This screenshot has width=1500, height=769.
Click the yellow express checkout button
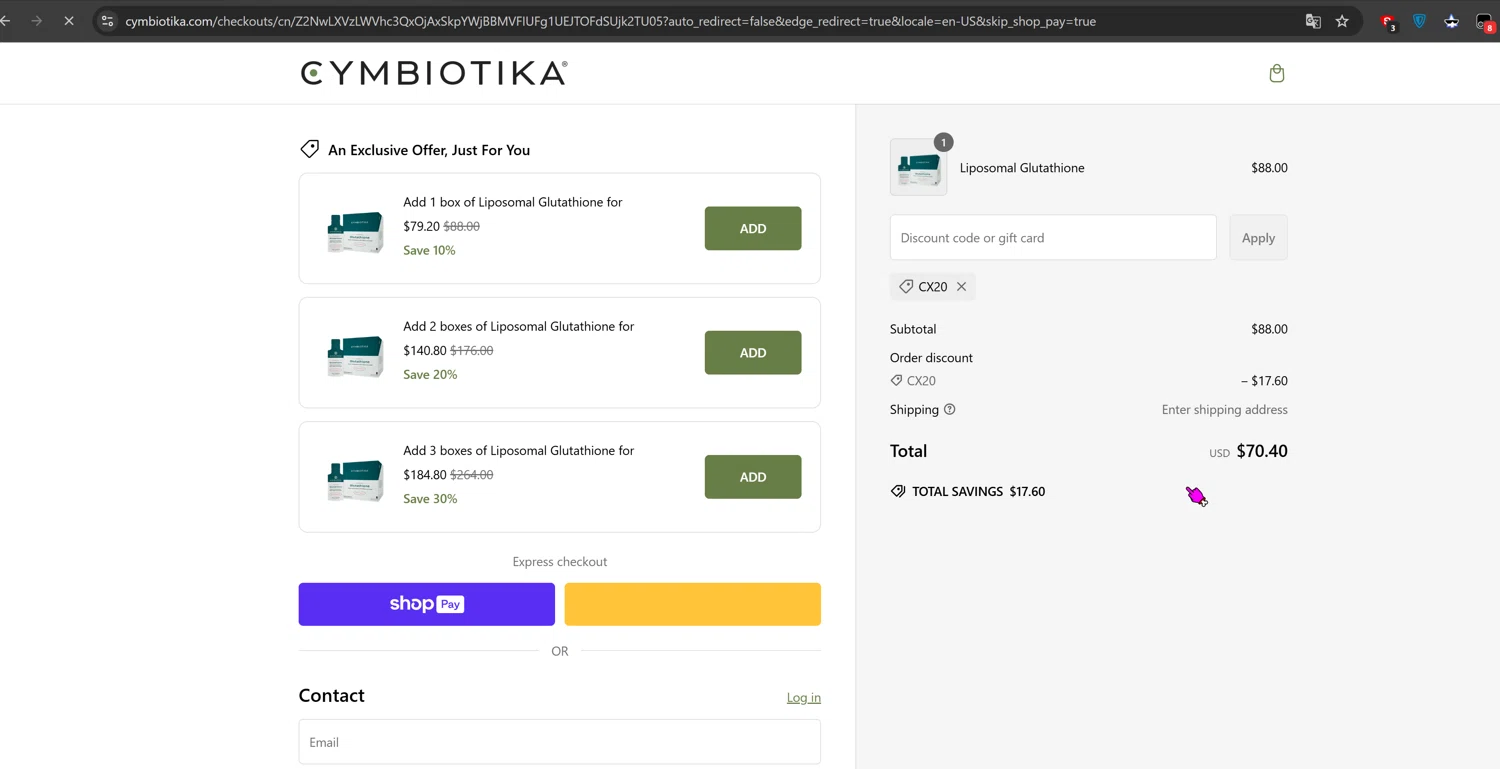tap(693, 604)
